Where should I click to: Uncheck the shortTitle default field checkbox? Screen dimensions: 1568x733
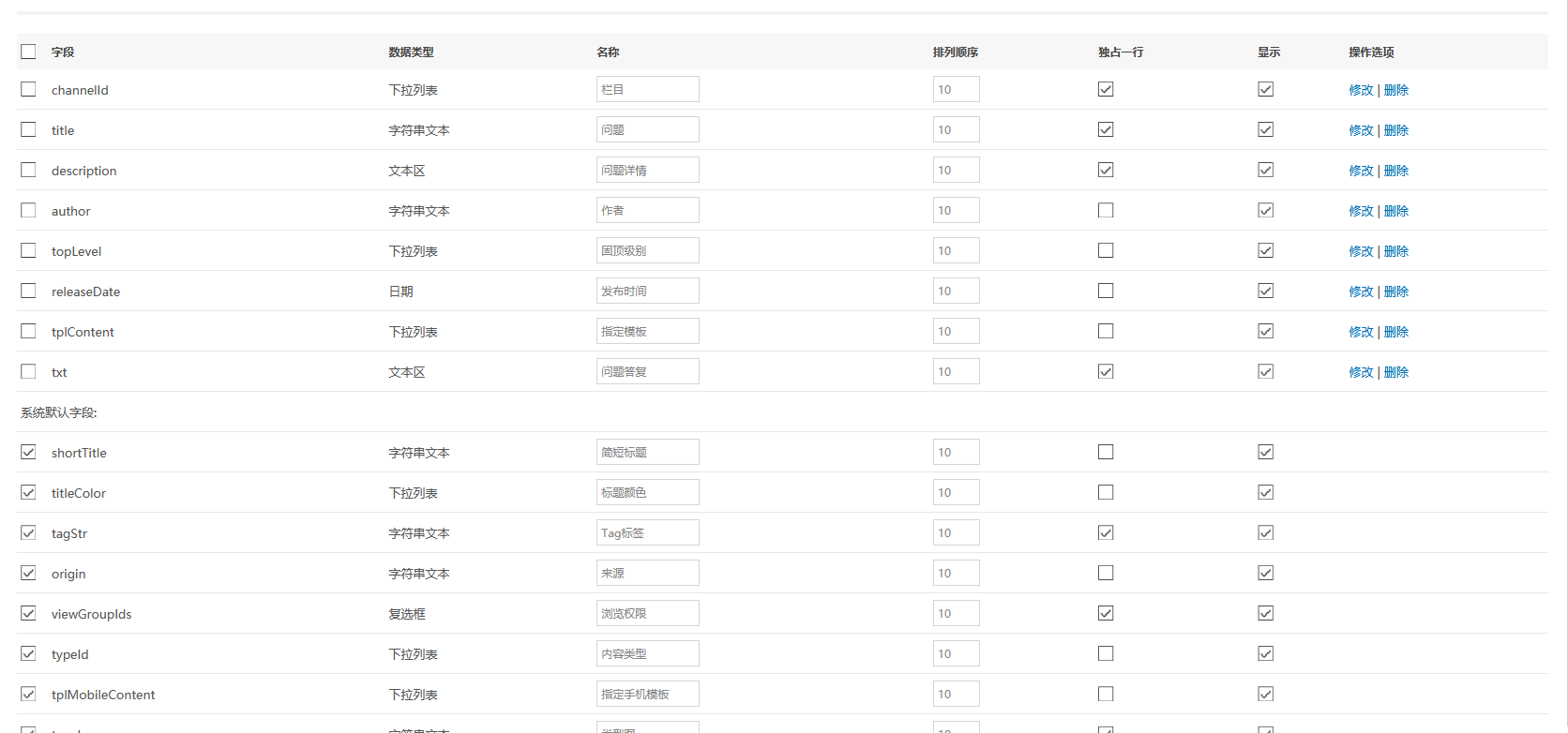tap(28, 452)
